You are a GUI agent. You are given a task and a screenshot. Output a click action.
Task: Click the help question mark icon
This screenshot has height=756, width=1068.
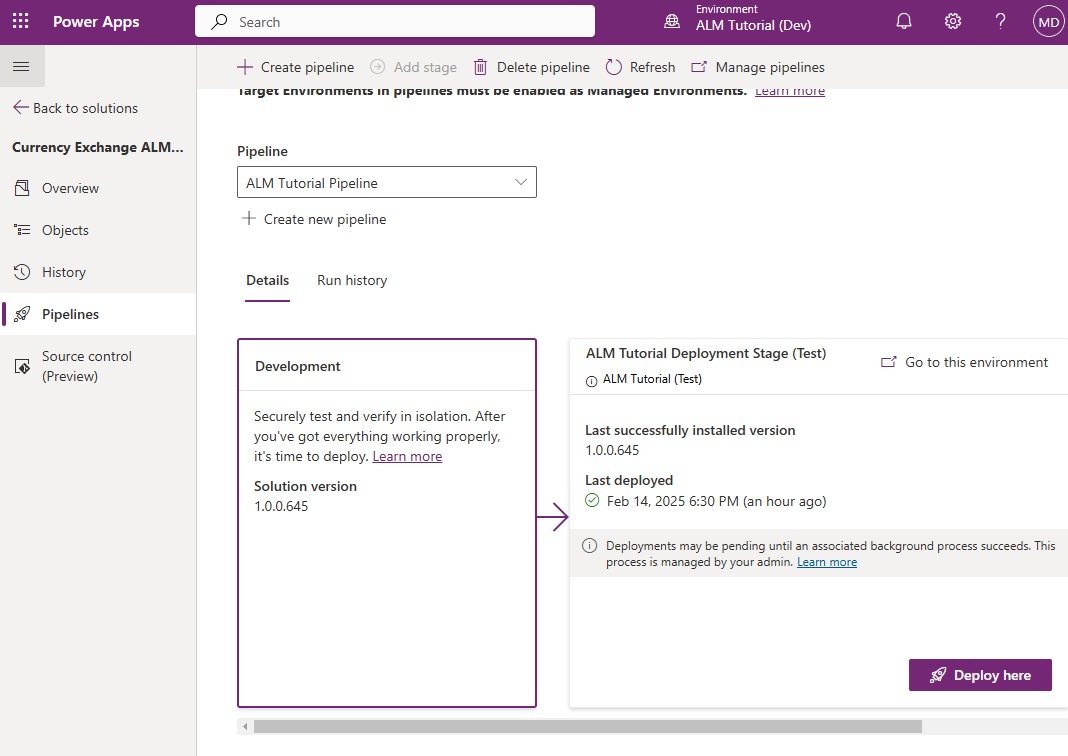pyautogui.click(x=1000, y=20)
